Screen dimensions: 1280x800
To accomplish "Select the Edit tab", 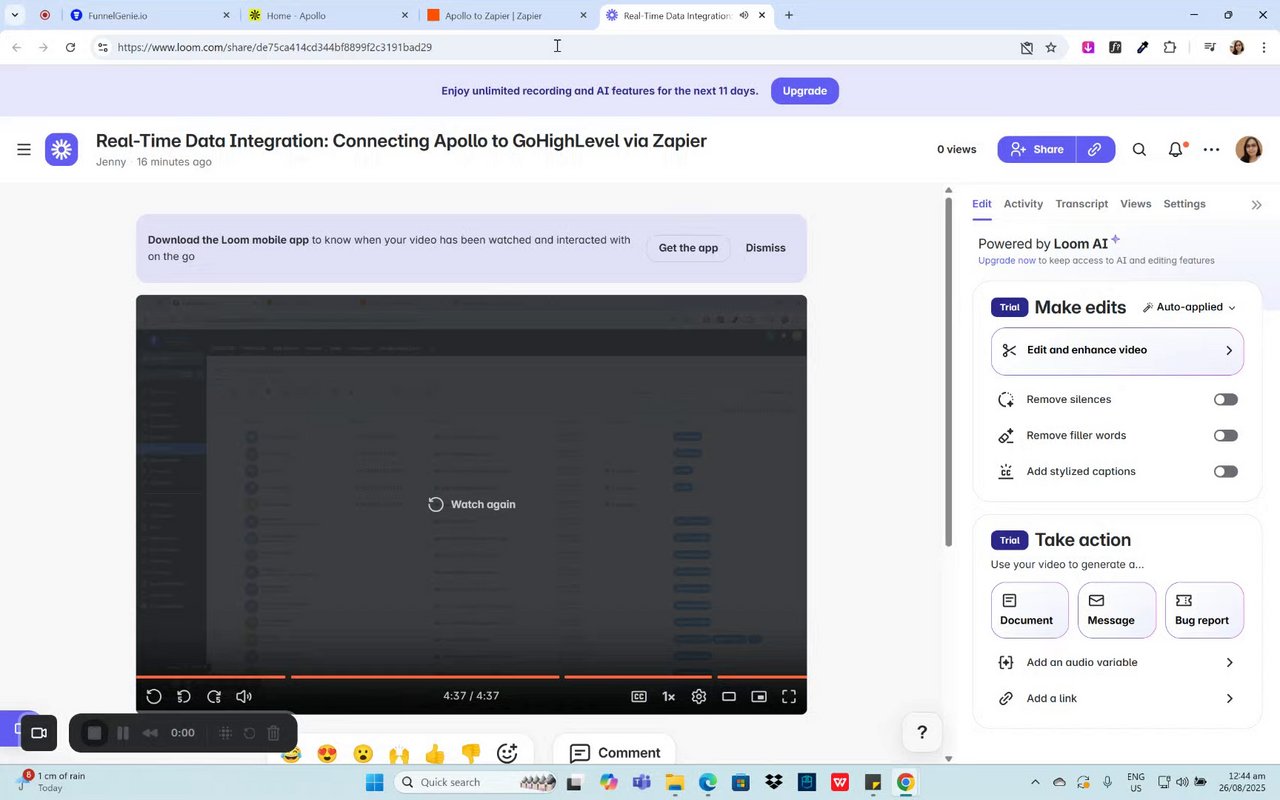I will click(982, 204).
